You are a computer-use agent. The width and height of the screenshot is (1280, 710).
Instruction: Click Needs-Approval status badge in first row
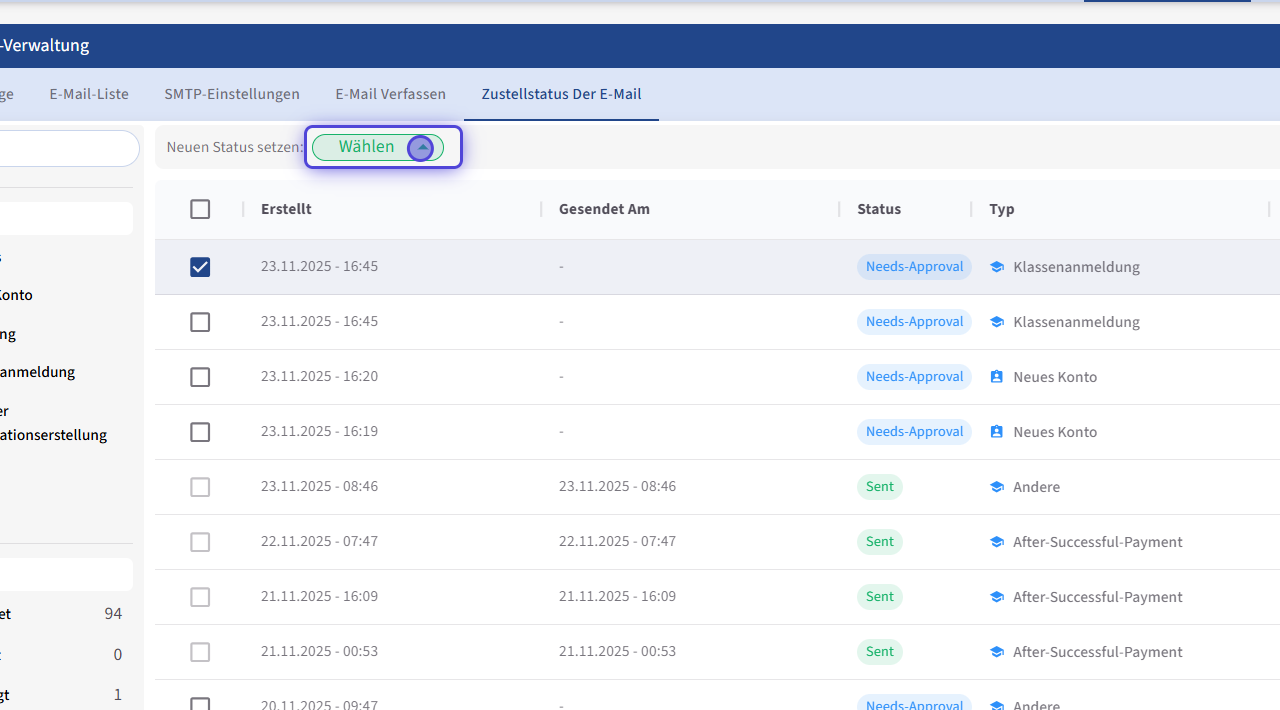[914, 267]
